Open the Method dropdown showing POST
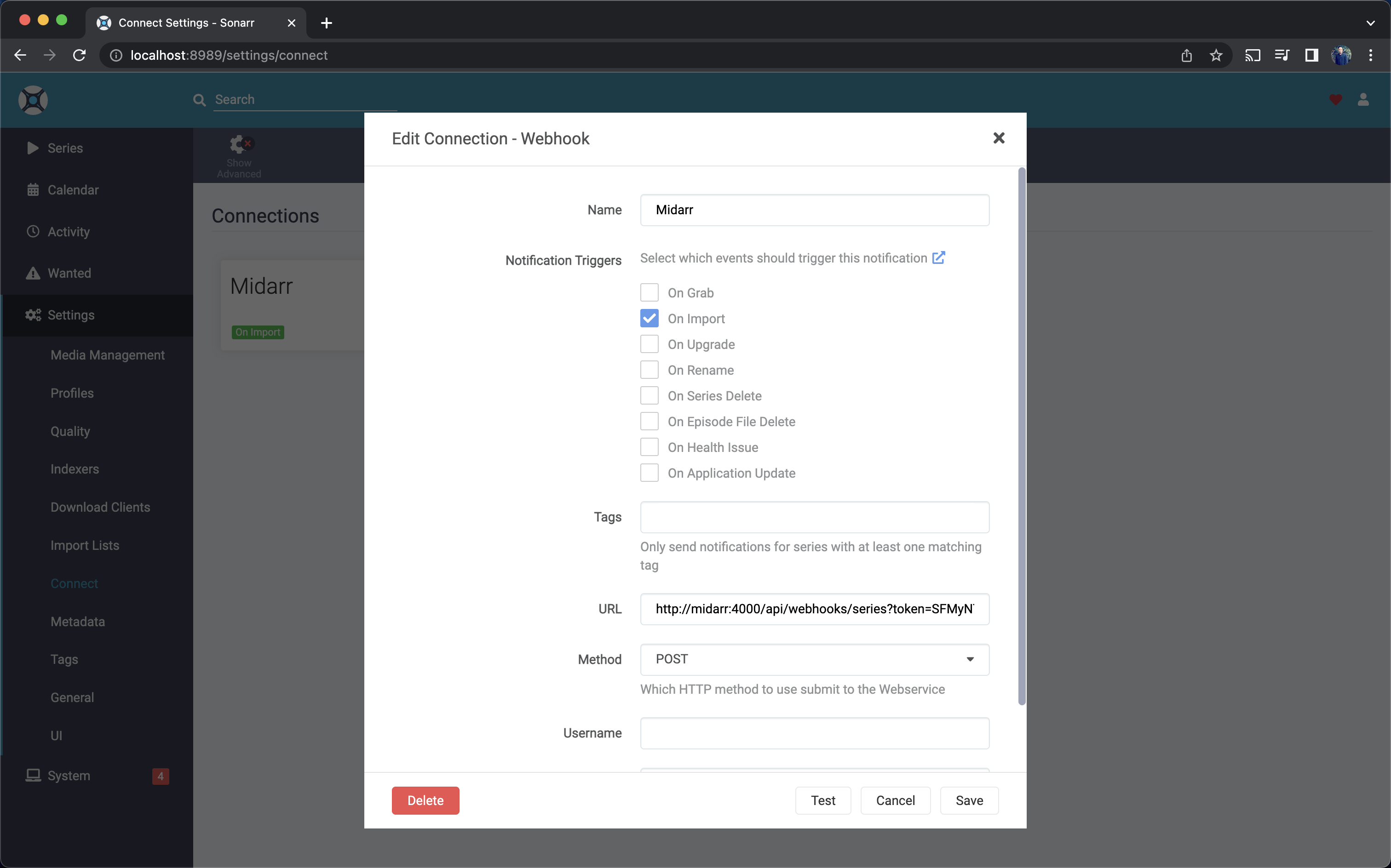 pos(813,660)
